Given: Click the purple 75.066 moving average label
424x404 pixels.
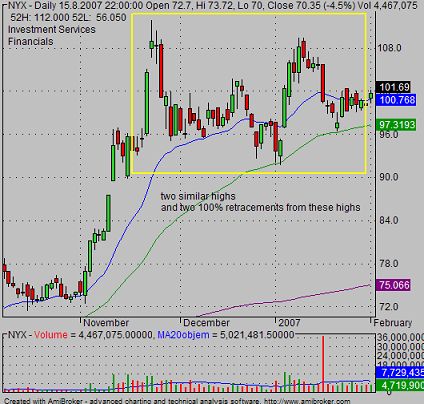Looking at the screenshot, I should [393, 285].
